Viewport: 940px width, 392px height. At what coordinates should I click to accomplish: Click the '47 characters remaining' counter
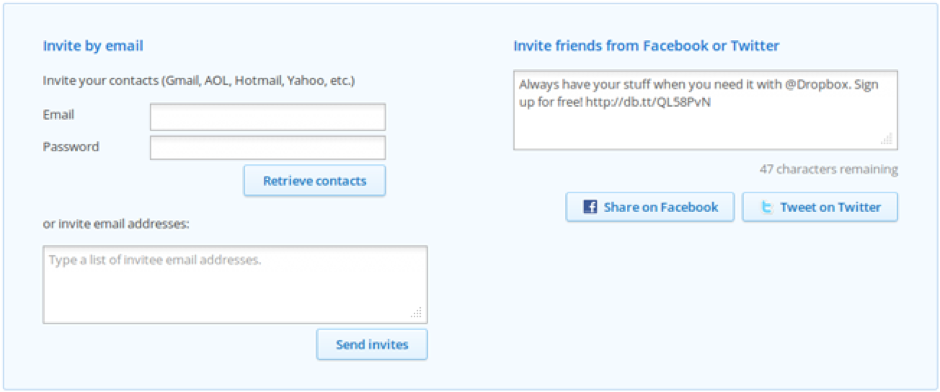[x=828, y=170]
